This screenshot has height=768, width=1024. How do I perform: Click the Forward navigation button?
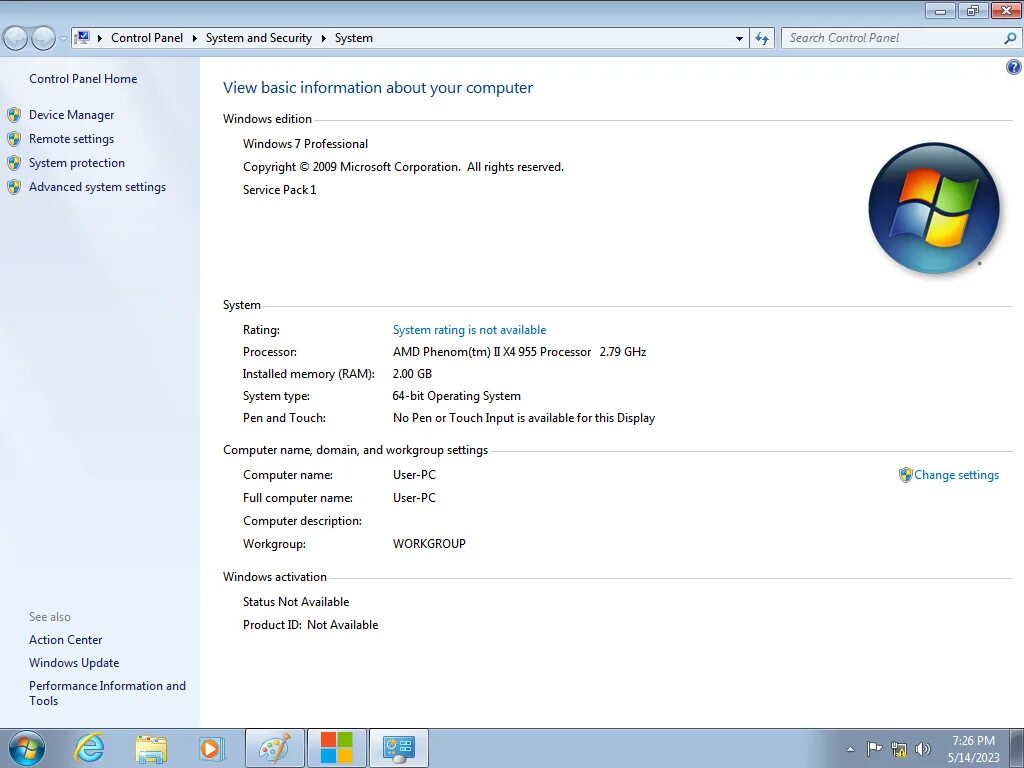coord(43,39)
